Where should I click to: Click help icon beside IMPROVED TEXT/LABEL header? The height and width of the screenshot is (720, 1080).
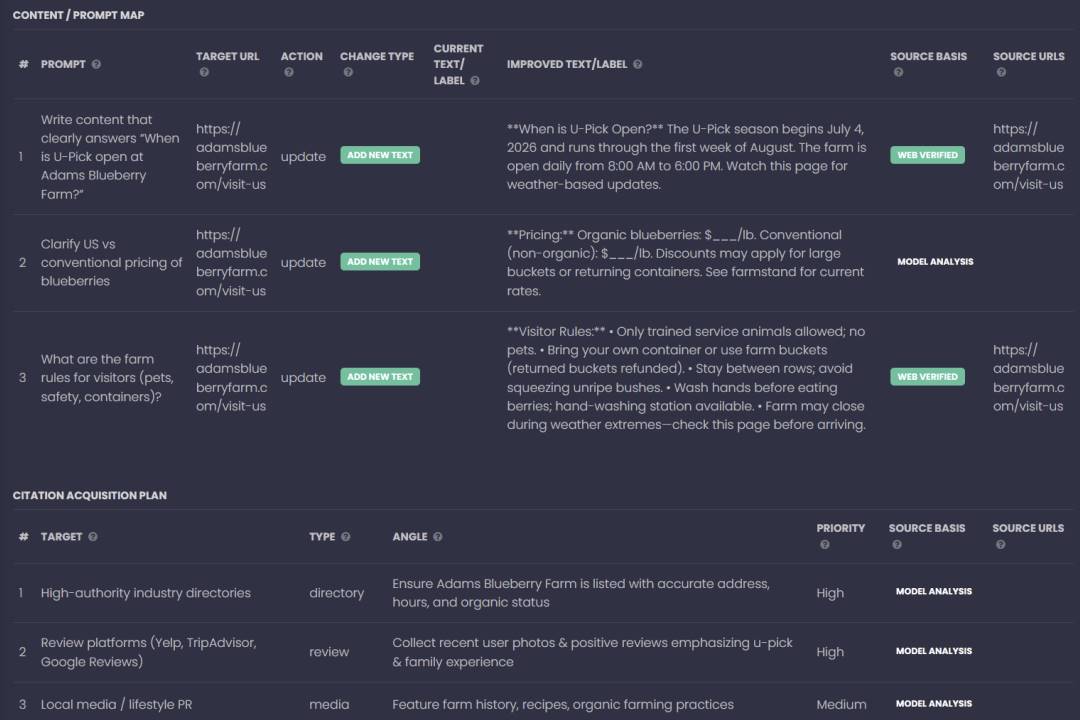coord(638,65)
